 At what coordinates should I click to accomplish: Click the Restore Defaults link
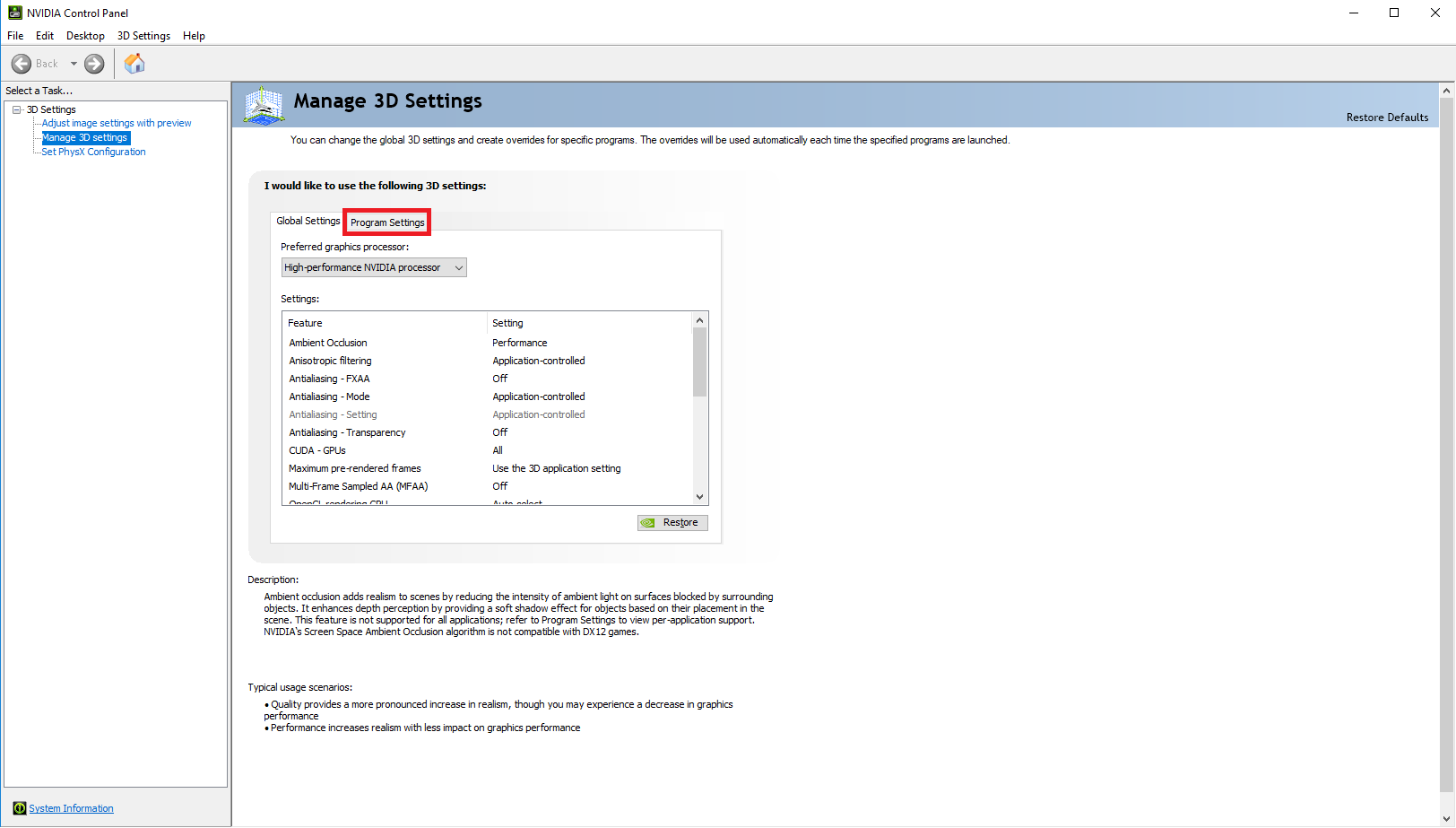pos(1387,118)
